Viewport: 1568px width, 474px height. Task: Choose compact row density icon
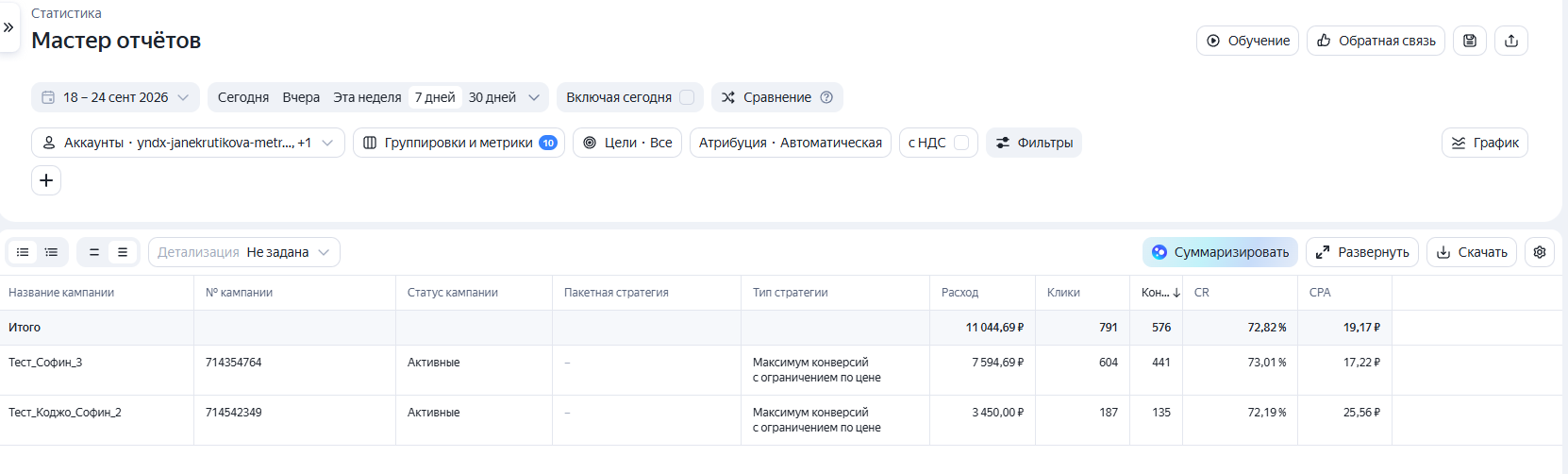(94, 252)
